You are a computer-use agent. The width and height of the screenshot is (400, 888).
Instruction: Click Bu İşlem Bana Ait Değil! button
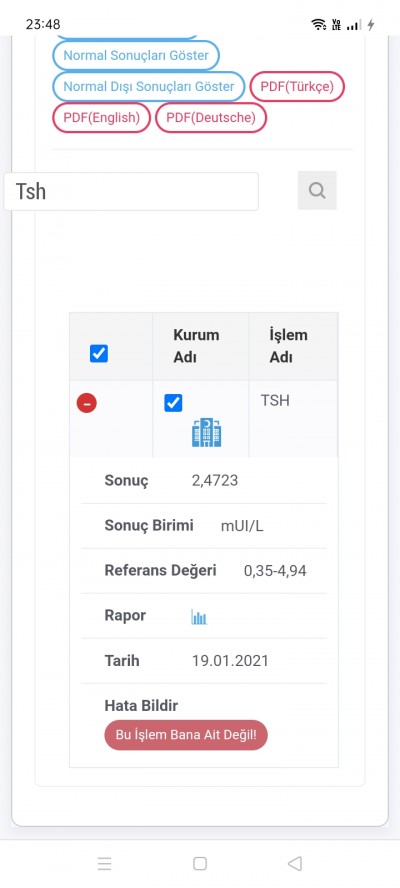coord(186,735)
